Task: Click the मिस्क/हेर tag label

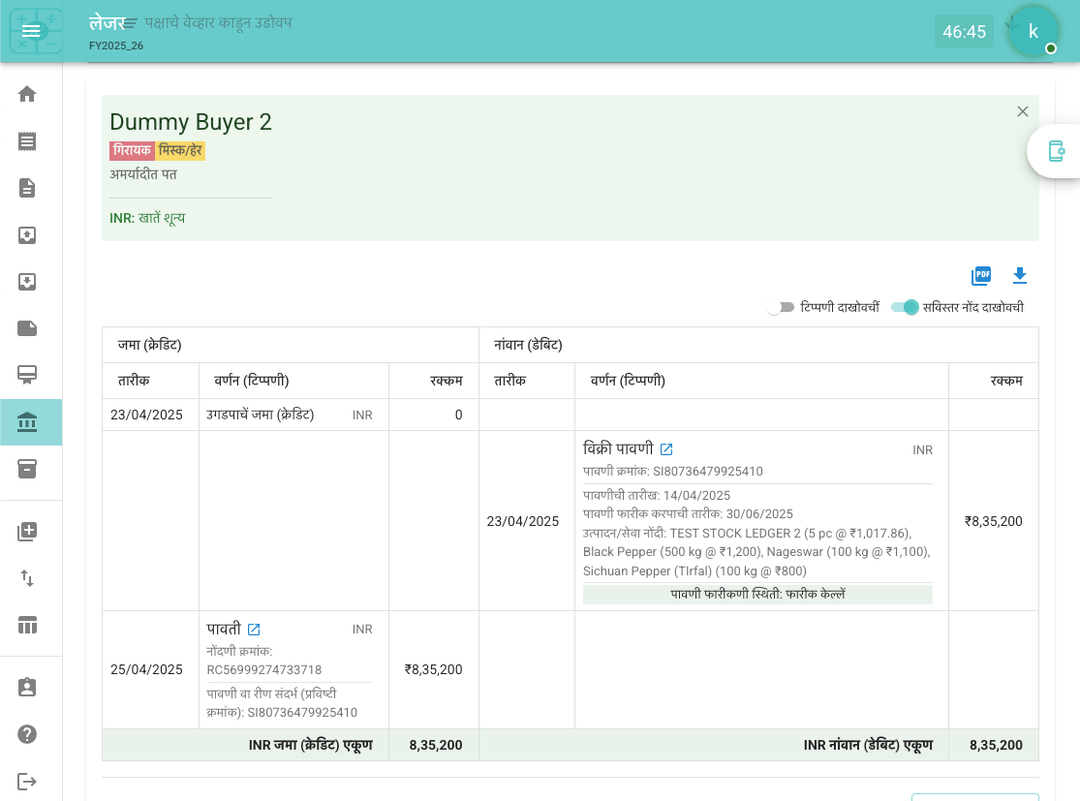Action: click(180, 151)
